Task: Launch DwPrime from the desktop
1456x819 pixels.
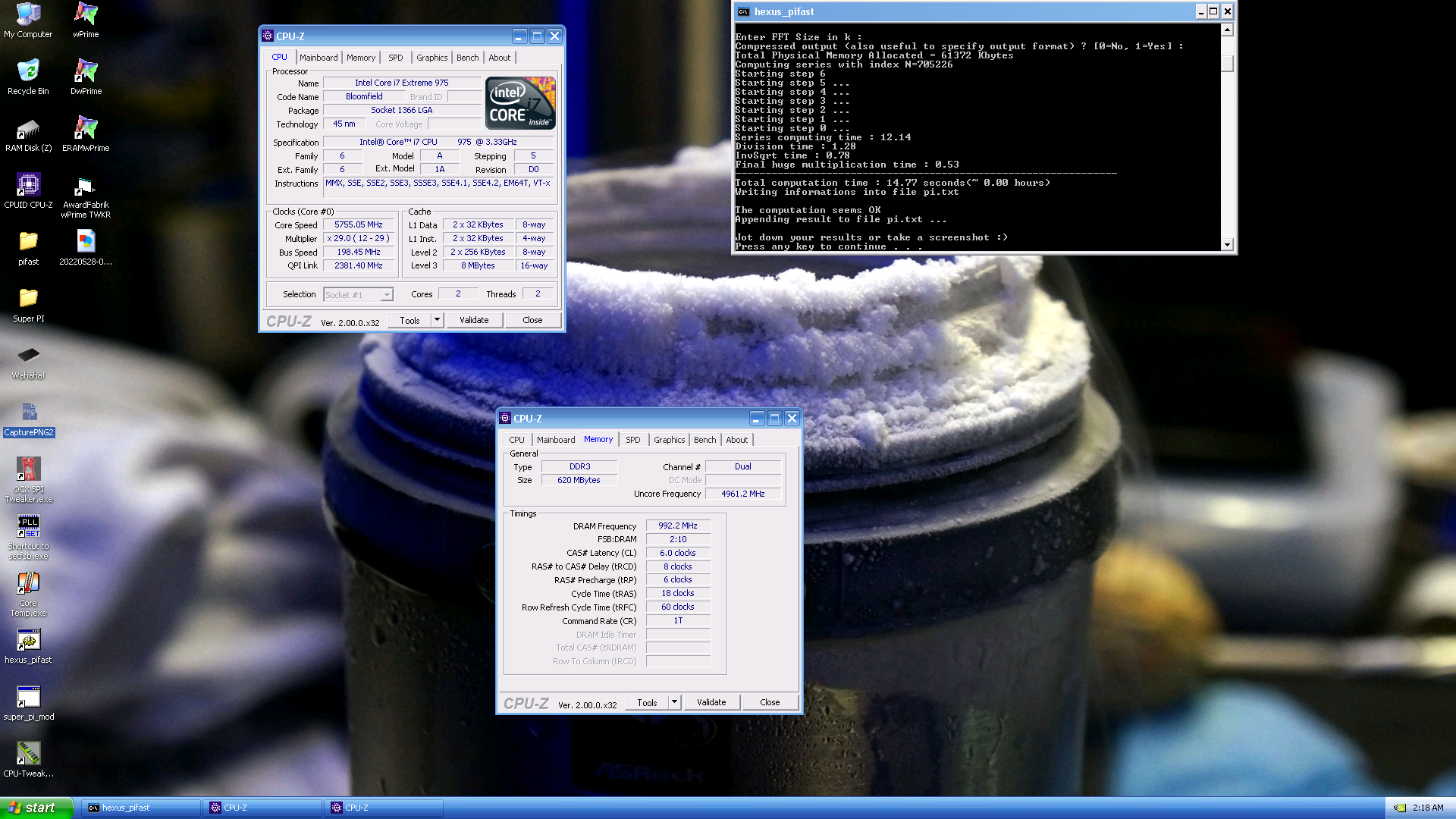Action: click(x=86, y=77)
